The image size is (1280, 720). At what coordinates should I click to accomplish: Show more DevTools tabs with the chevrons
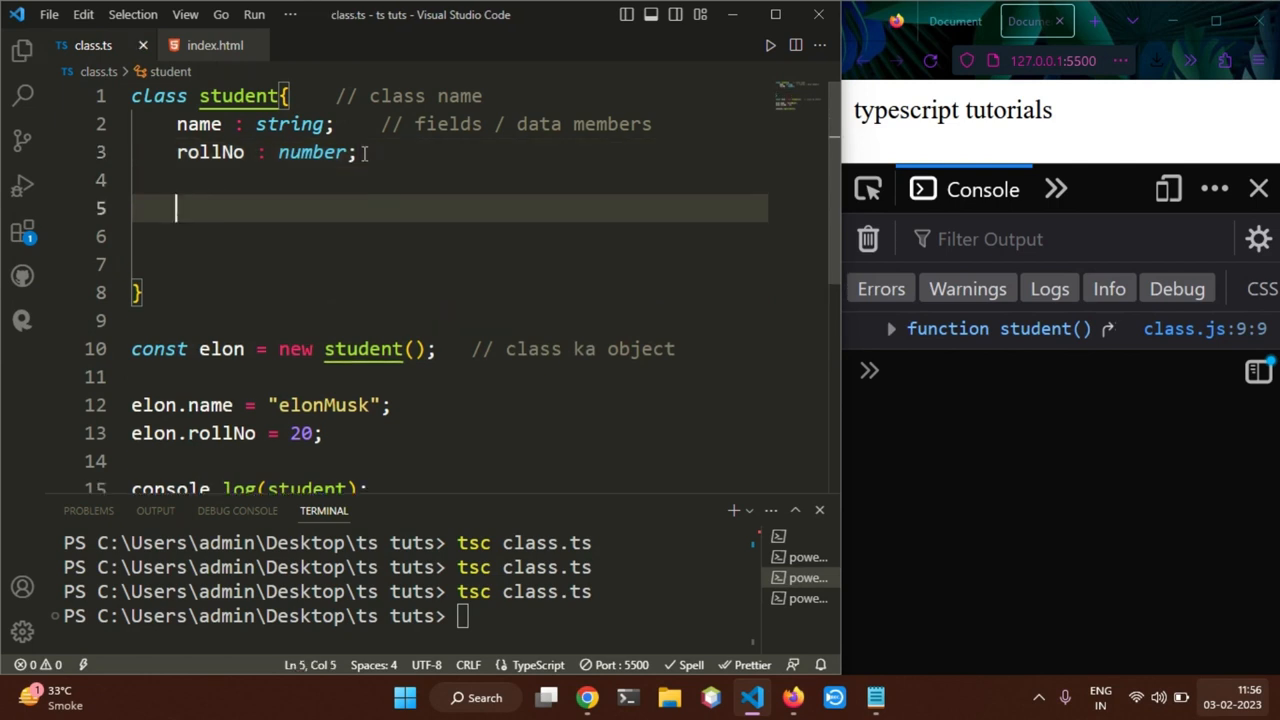click(1056, 189)
